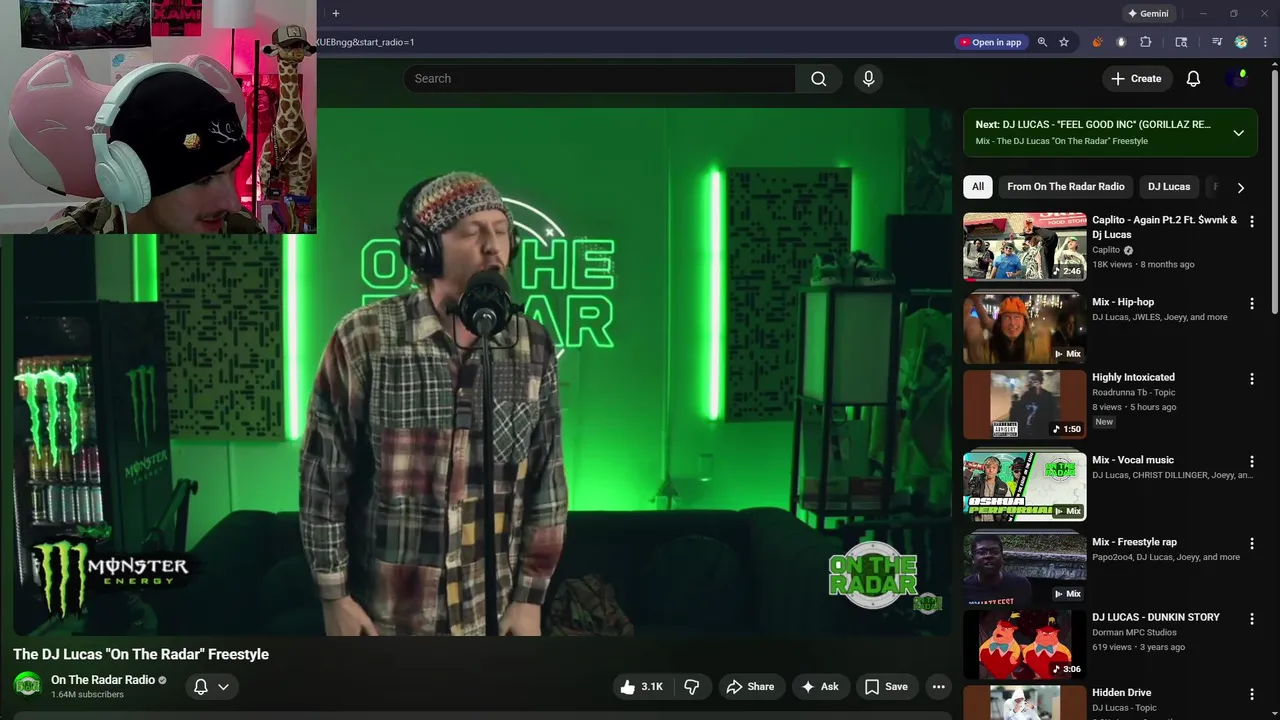
Task: Select the DJ Lucas filter chip
Action: pyautogui.click(x=1169, y=187)
